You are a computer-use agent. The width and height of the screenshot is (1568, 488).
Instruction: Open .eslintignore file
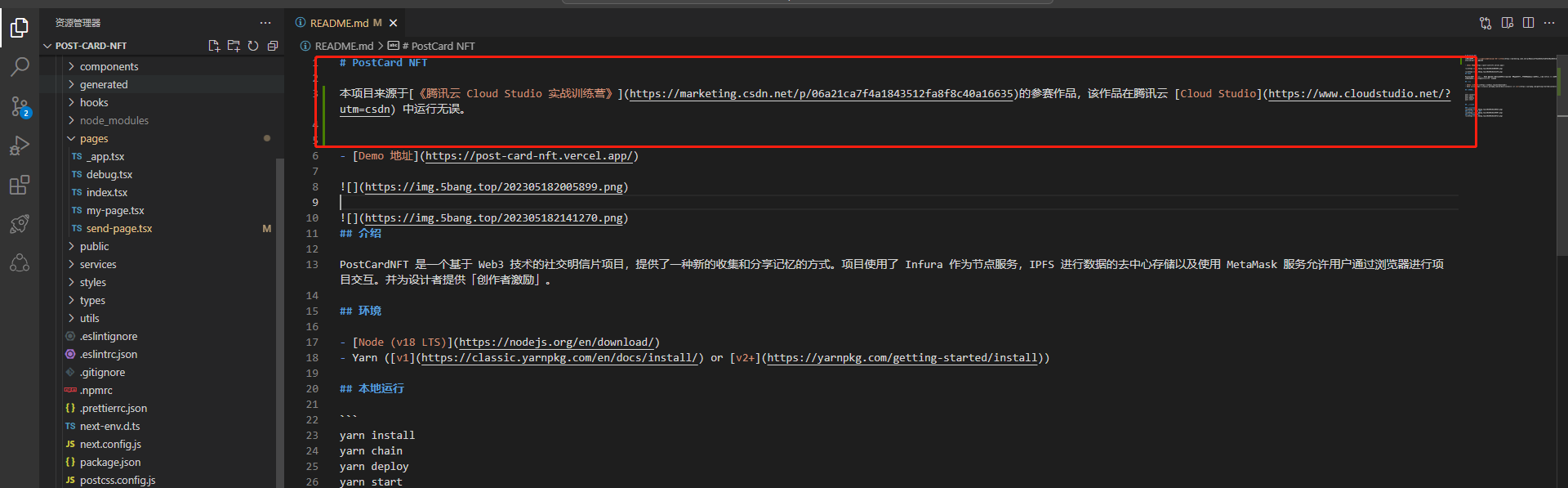click(x=109, y=336)
